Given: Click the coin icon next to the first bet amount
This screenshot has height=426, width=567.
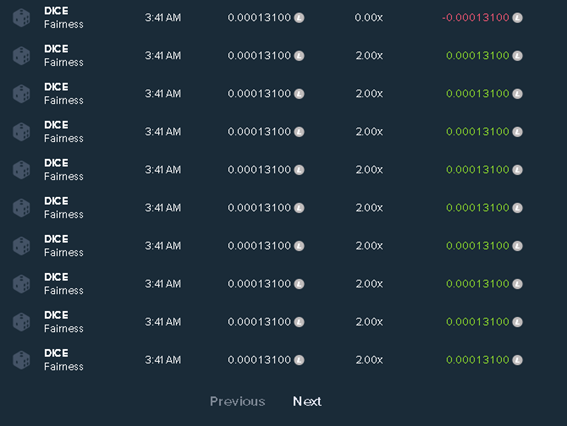Looking at the screenshot, I should 299,18.
